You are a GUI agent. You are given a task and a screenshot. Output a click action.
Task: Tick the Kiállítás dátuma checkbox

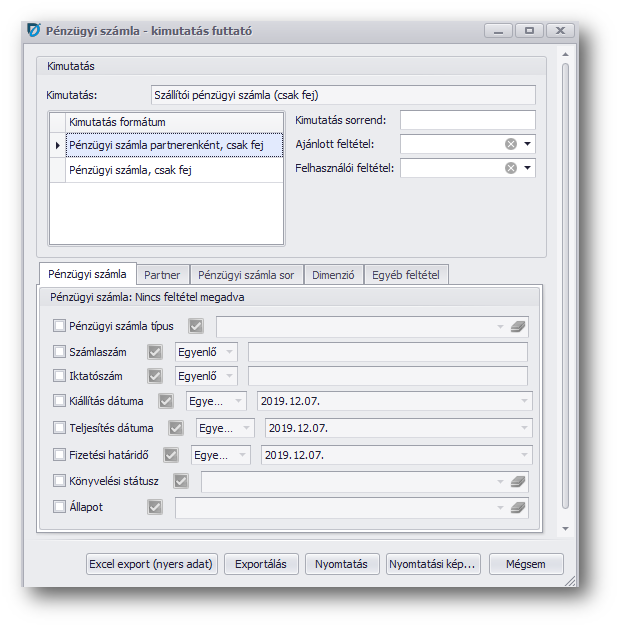pyautogui.click(x=59, y=402)
